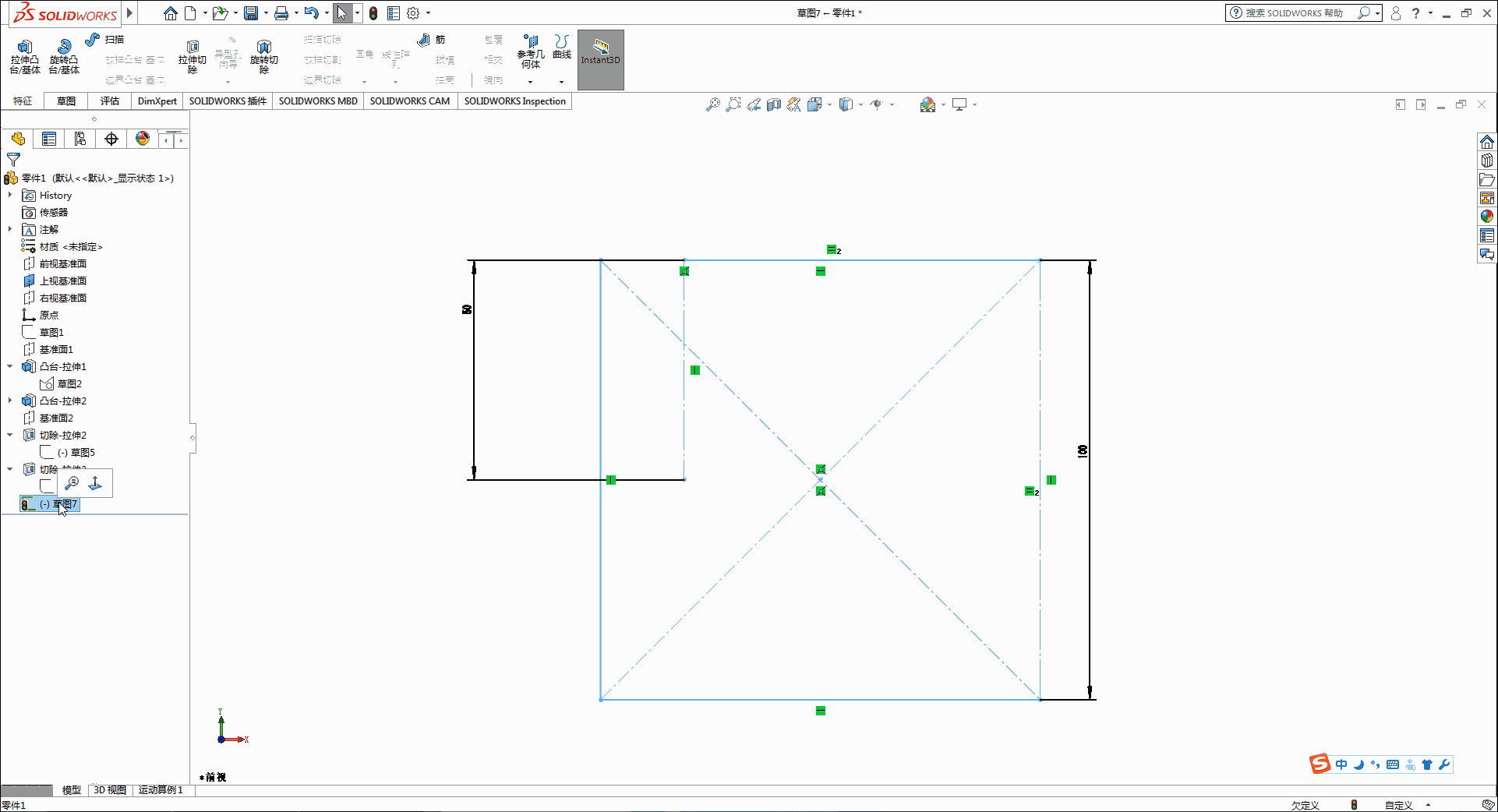Open File Properties list icon

pyautogui.click(x=394, y=13)
